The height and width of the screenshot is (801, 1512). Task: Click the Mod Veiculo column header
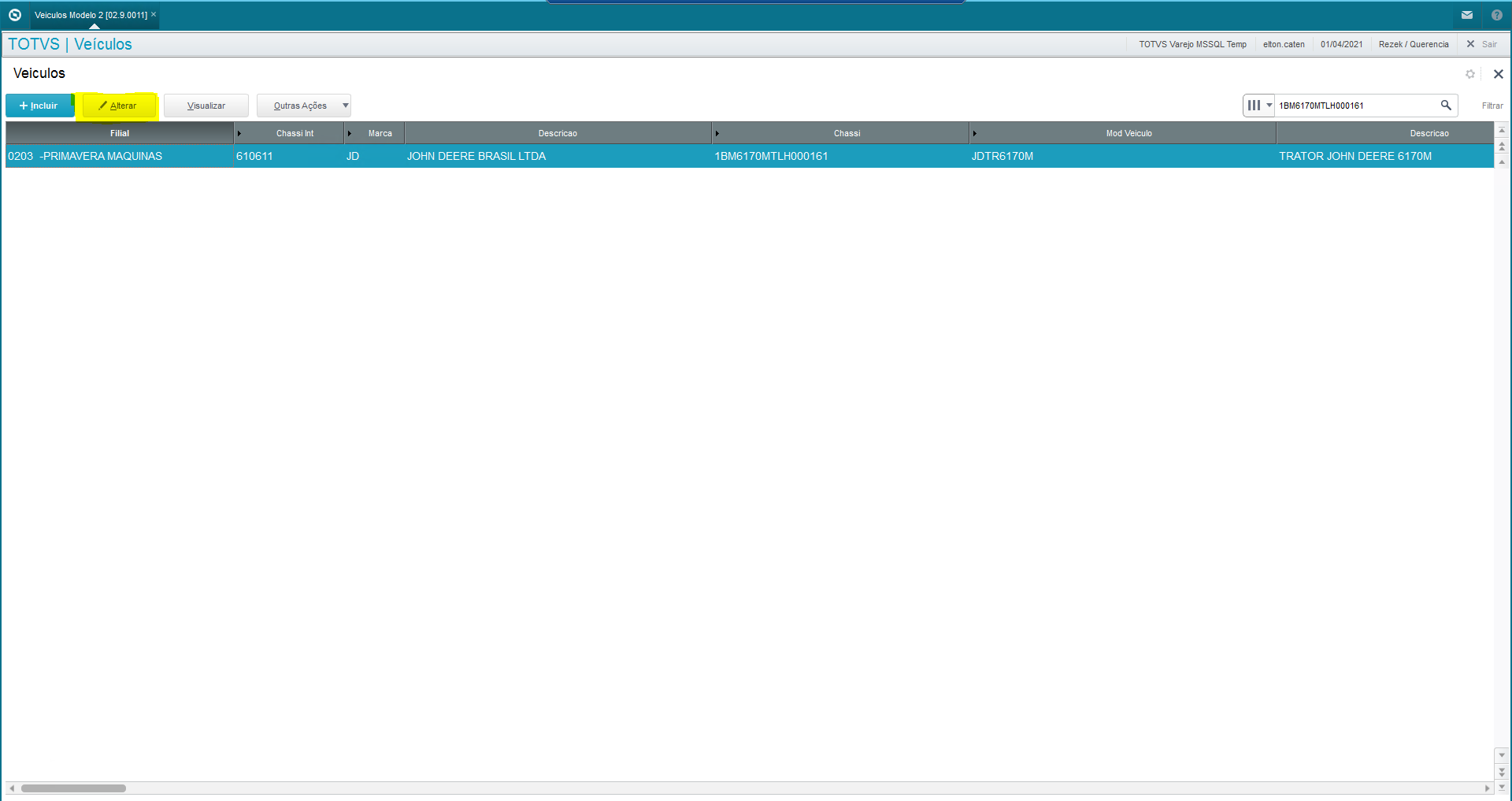click(1123, 133)
